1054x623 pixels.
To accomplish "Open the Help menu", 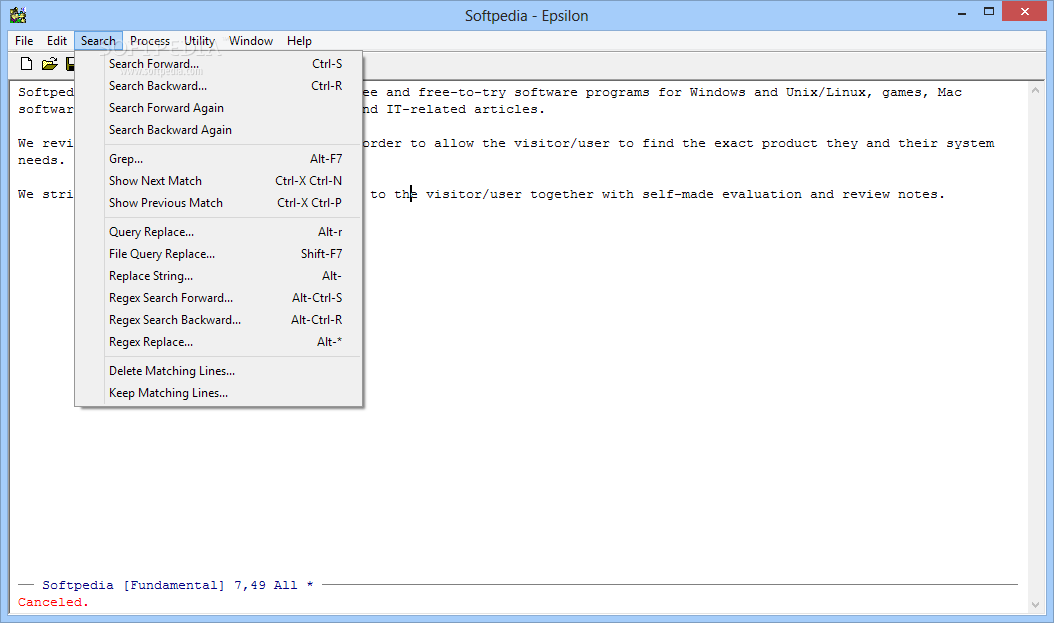I will (x=299, y=41).
